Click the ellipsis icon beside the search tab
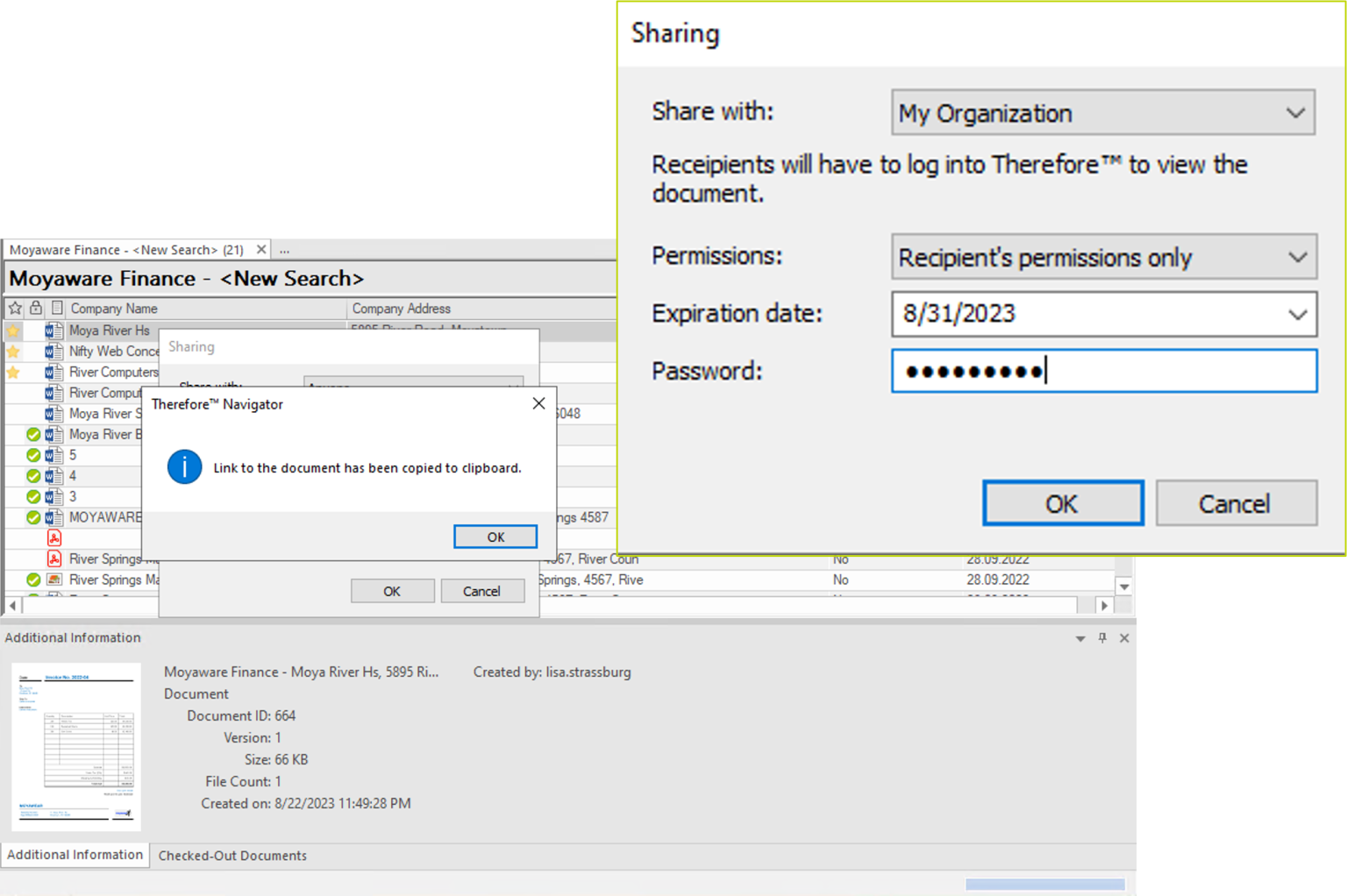 (283, 249)
